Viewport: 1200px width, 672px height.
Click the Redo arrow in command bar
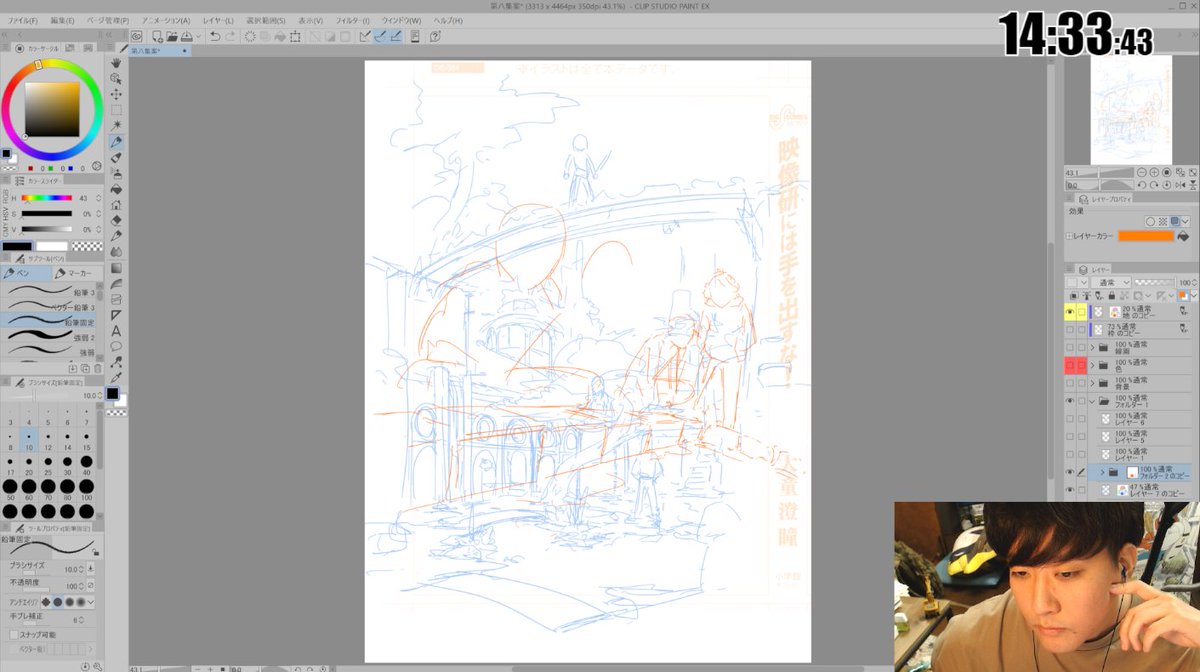pos(231,36)
